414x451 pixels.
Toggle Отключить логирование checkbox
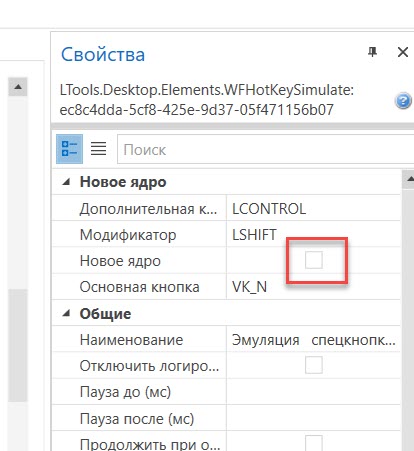point(314,365)
